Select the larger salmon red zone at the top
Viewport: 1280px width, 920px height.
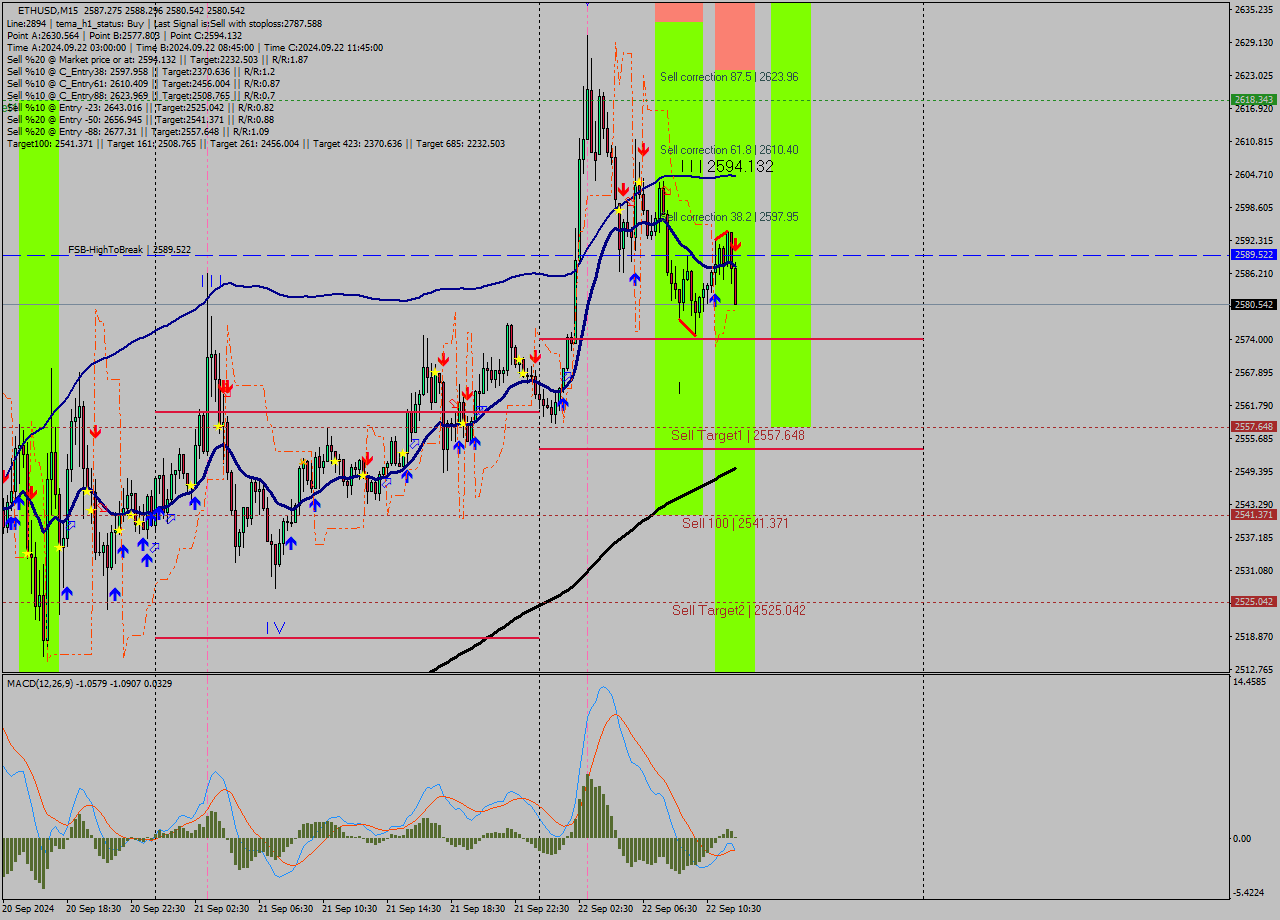735,35
